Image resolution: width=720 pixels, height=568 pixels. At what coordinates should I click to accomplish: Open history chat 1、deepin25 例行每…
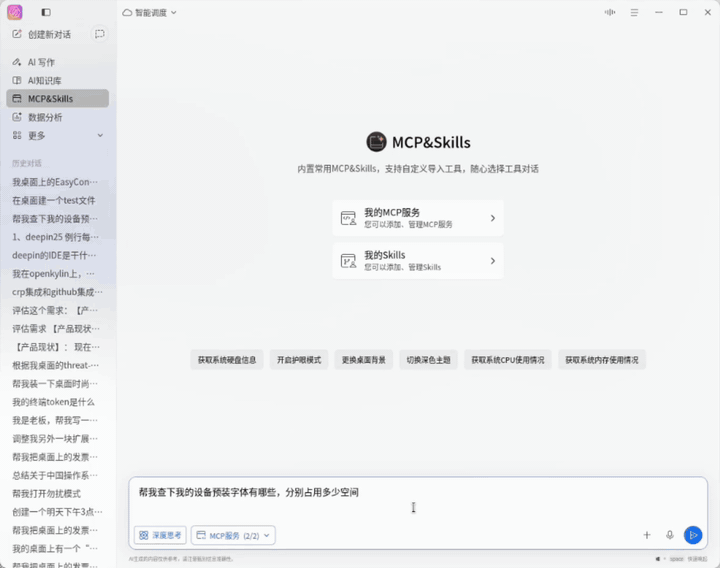[x=57, y=237]
